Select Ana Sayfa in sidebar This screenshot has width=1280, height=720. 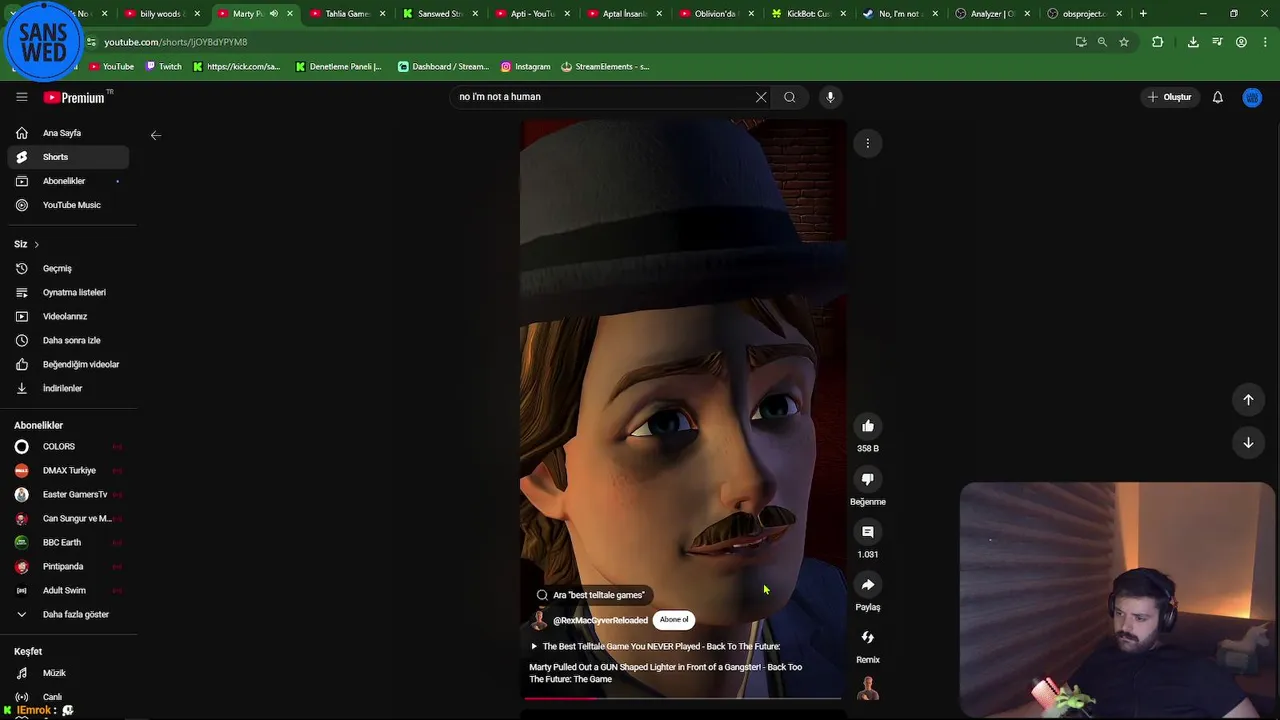pos(68,133)
